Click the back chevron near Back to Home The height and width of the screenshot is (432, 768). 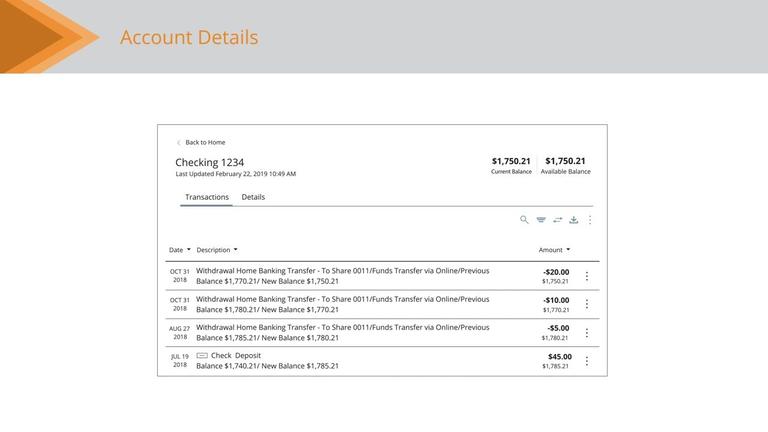pos(179,143)
